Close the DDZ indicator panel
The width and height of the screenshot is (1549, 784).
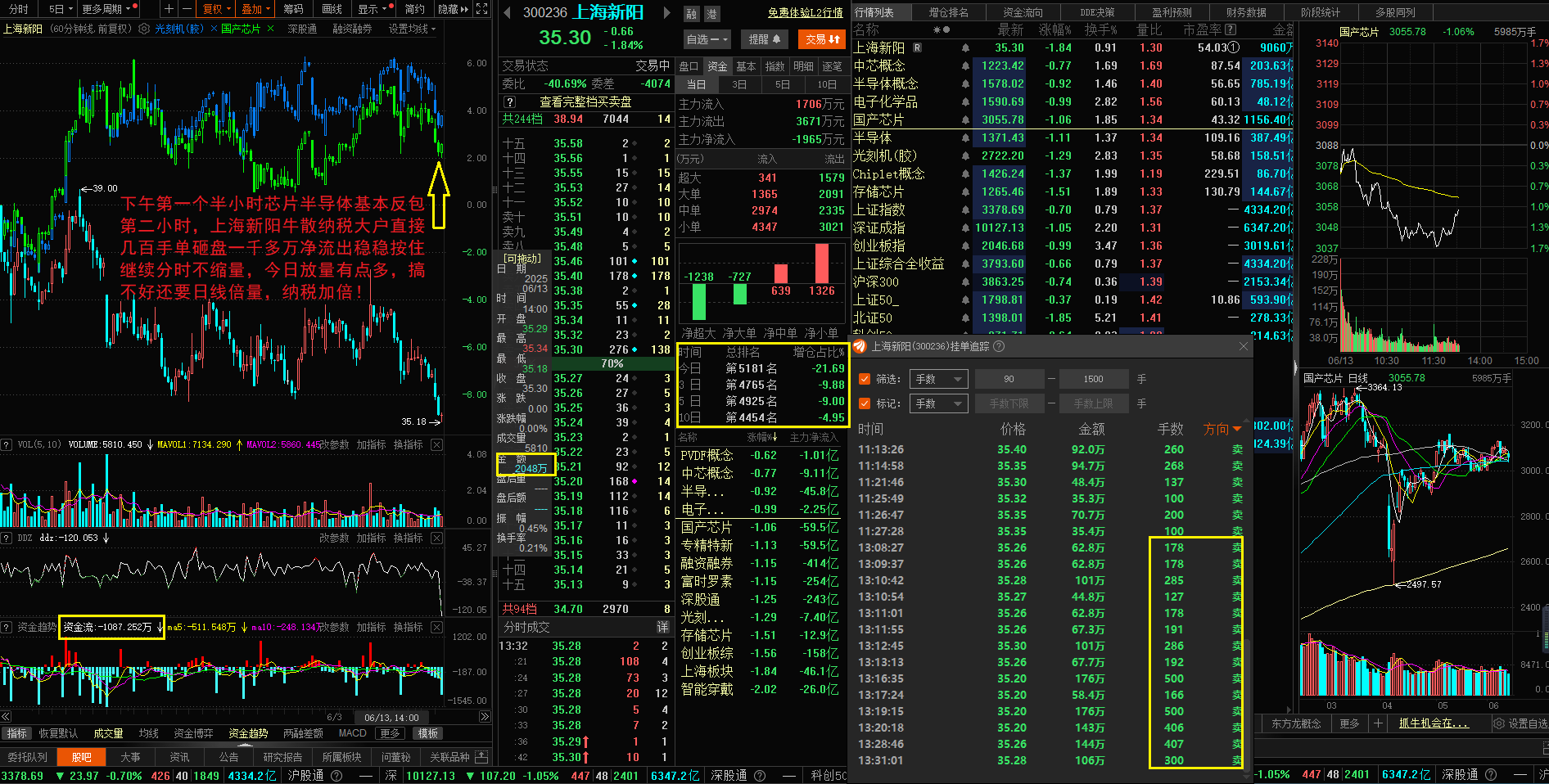coord(436,538)
